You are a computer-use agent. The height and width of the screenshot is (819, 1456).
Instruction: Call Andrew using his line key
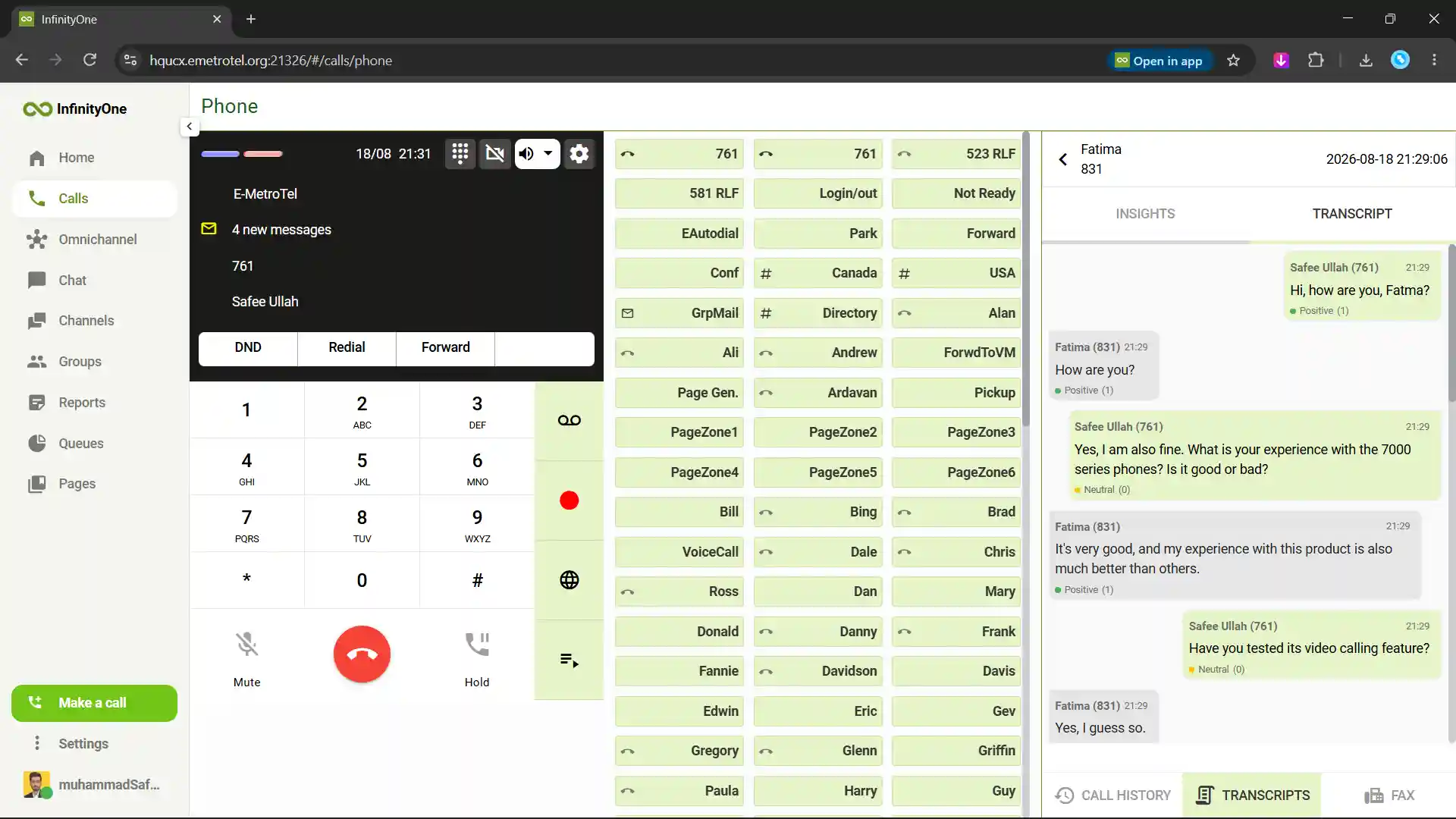tap(818, 353)
